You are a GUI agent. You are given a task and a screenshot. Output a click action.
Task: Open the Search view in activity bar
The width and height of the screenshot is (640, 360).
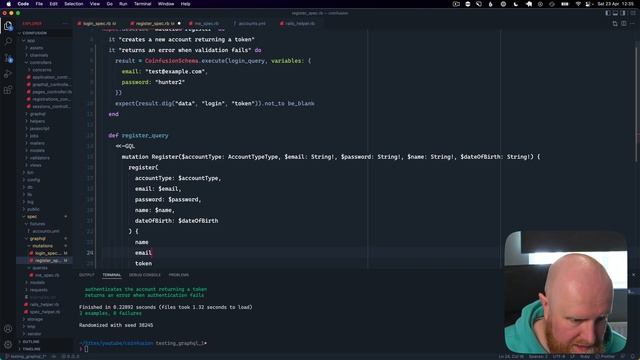click(x=8, y=41)
